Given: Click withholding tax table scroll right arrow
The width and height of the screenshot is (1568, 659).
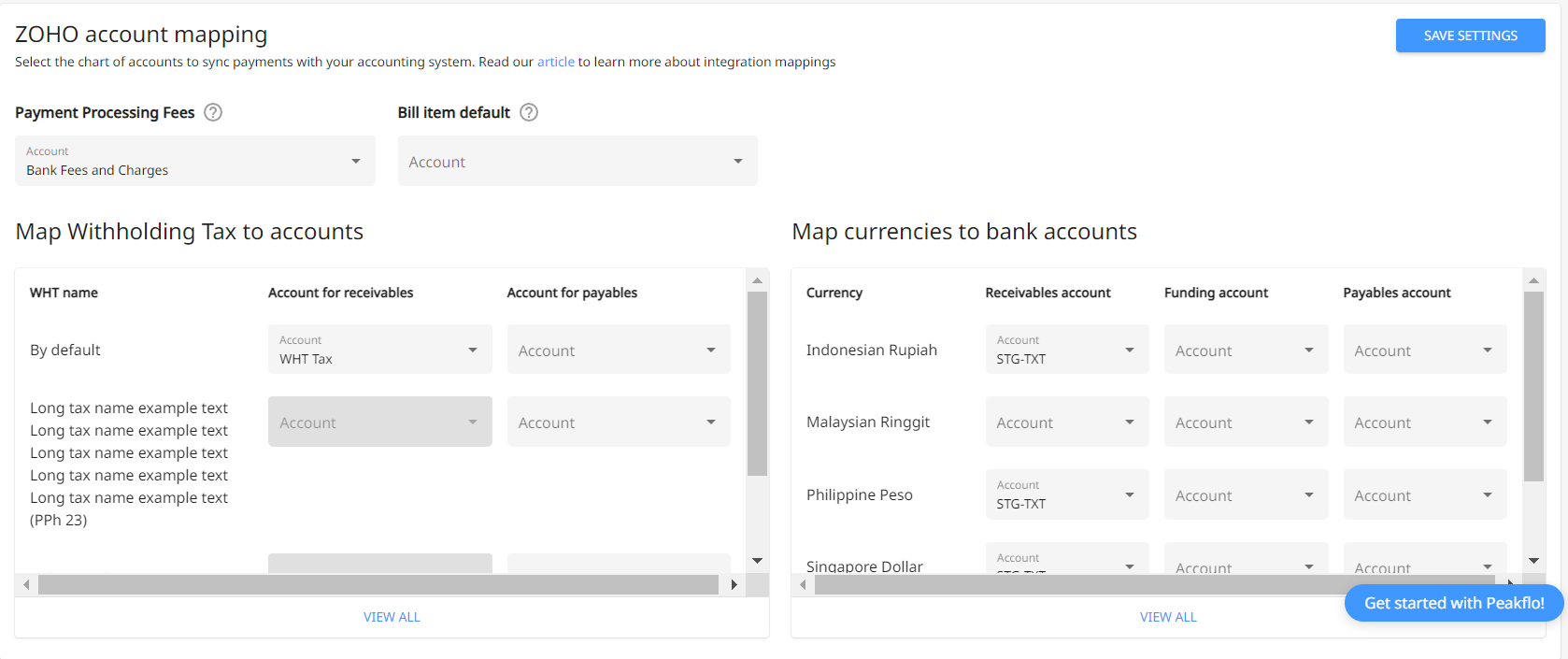Looking at the screenshot, I should 734,585.
